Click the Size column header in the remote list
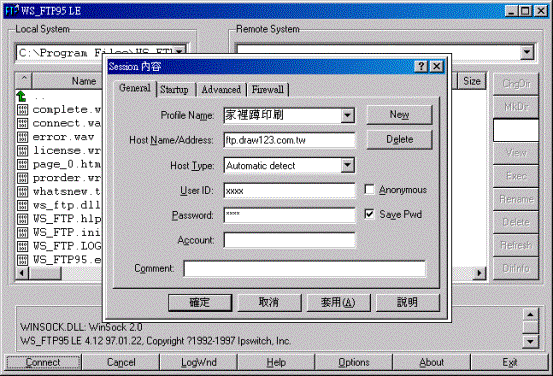This screenshot has height=376, width=553. pos(472,81)
